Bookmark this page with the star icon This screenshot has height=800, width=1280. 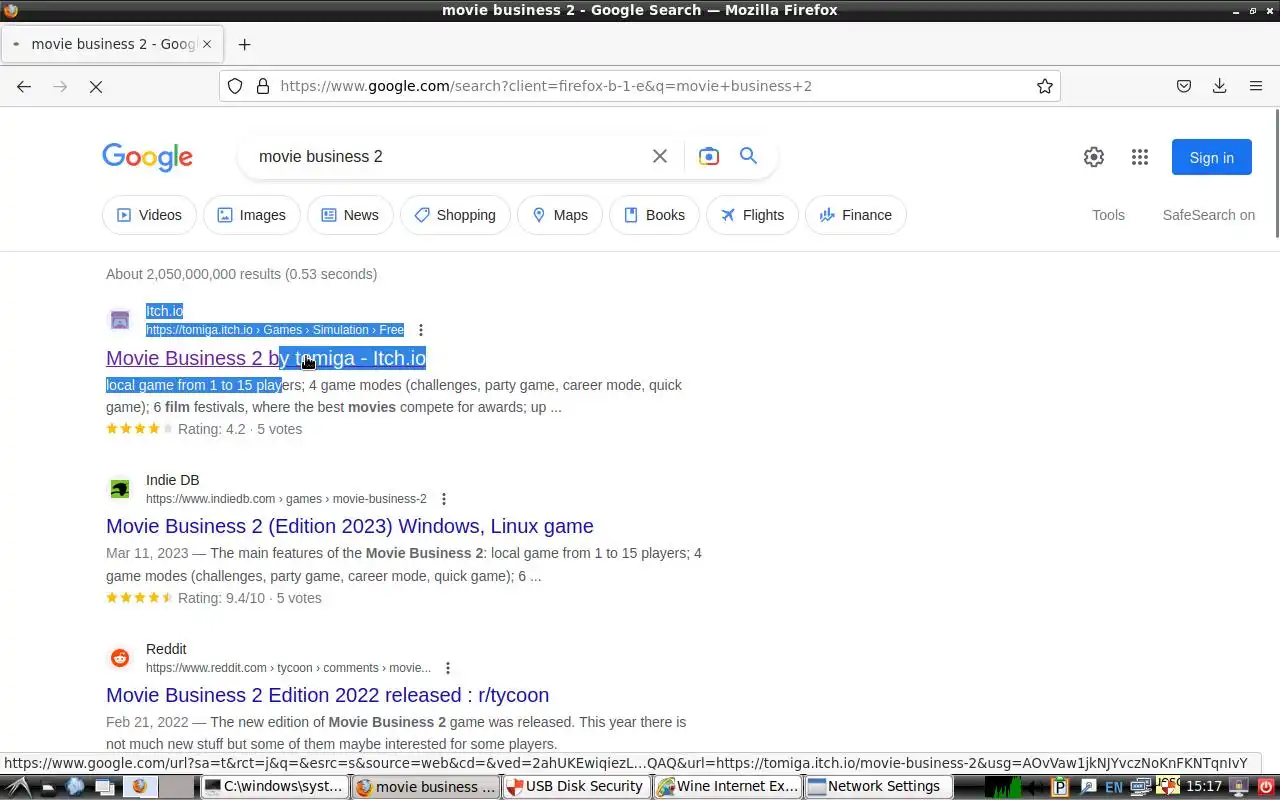pos(1045,86)
